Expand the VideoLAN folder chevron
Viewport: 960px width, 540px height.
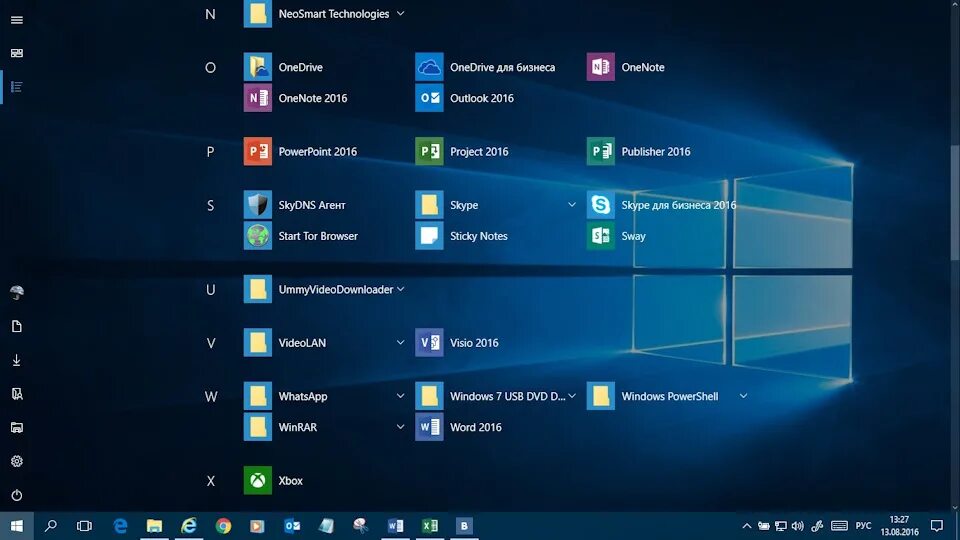[400, 342]
